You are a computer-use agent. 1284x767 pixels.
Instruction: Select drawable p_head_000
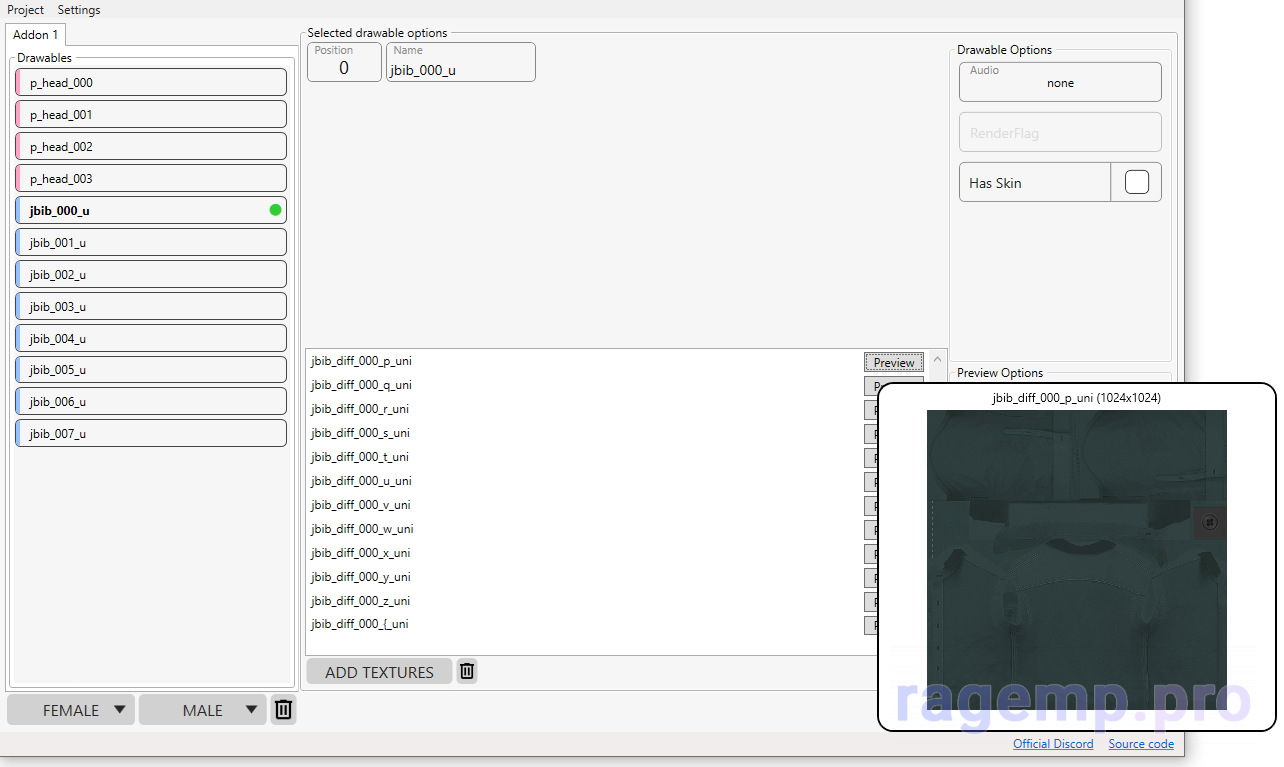coord(151,83)
